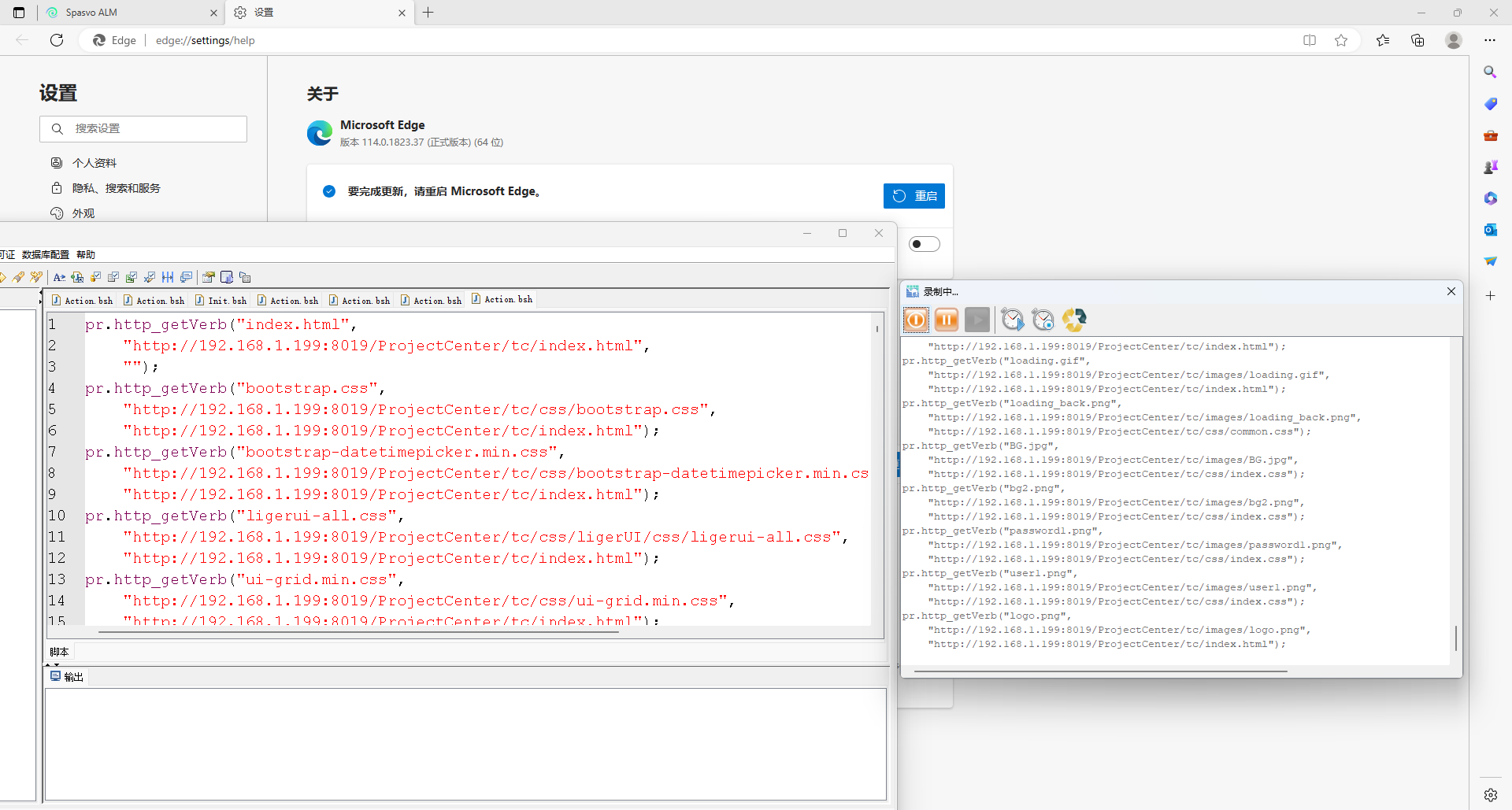
Task: Click the stopwatch icon with blue stop badge
Action: pyautogui.click(x=1043, y=320)
